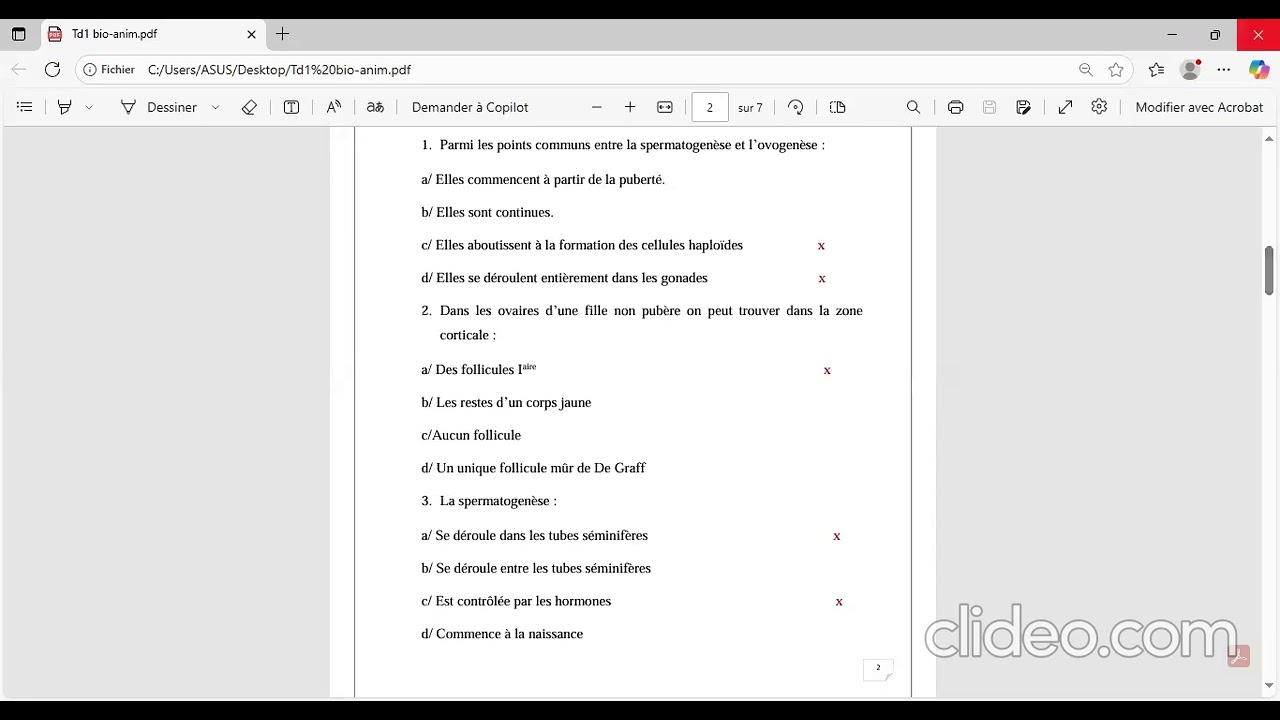Click the scrollbar up arrow
Image resolution: width=1280 pixels, height=720 pixels.
tap(1269, 137)
